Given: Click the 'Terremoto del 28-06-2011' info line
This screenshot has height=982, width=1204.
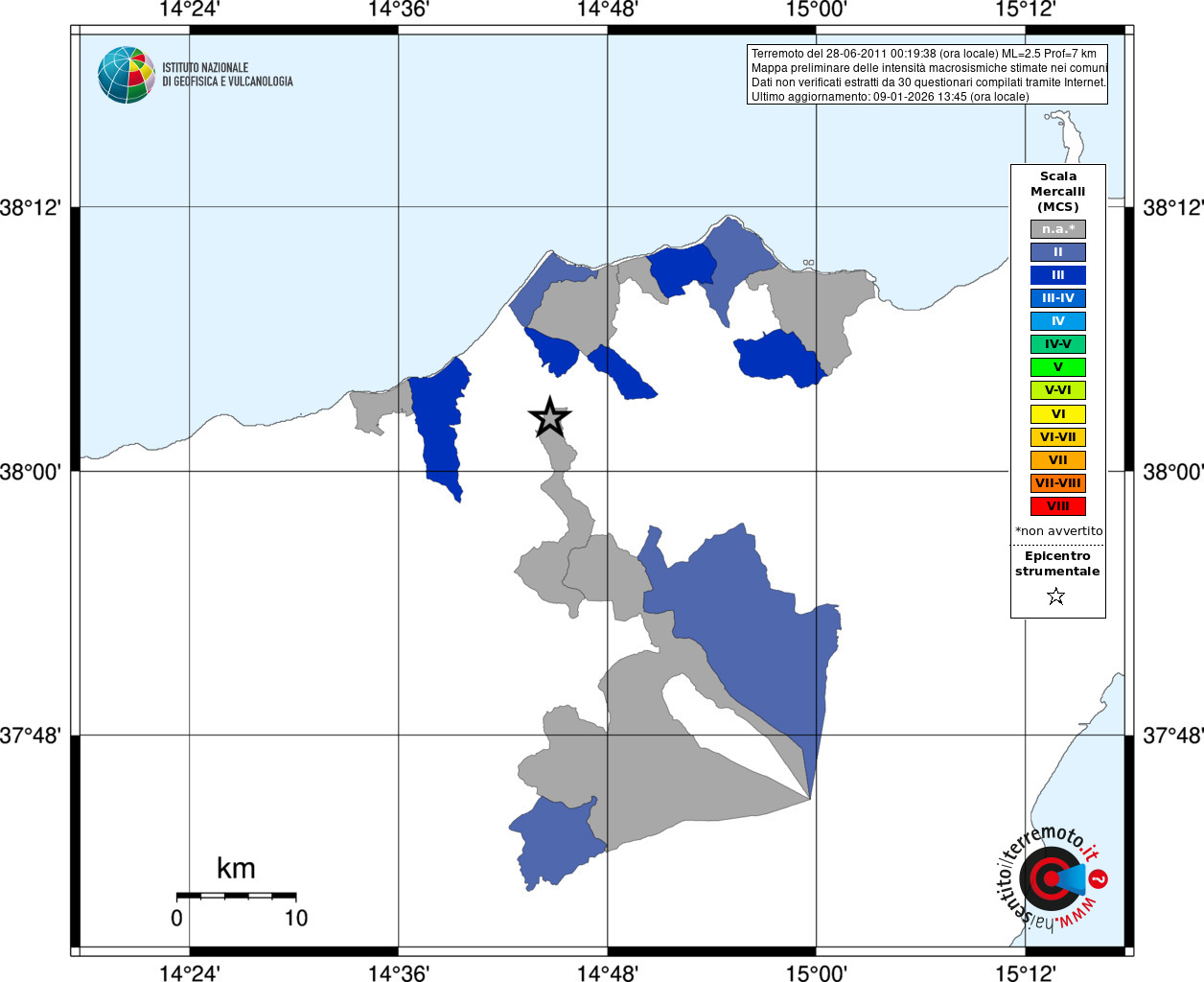Looking at the screenshot, I should (x=924, y=54).
